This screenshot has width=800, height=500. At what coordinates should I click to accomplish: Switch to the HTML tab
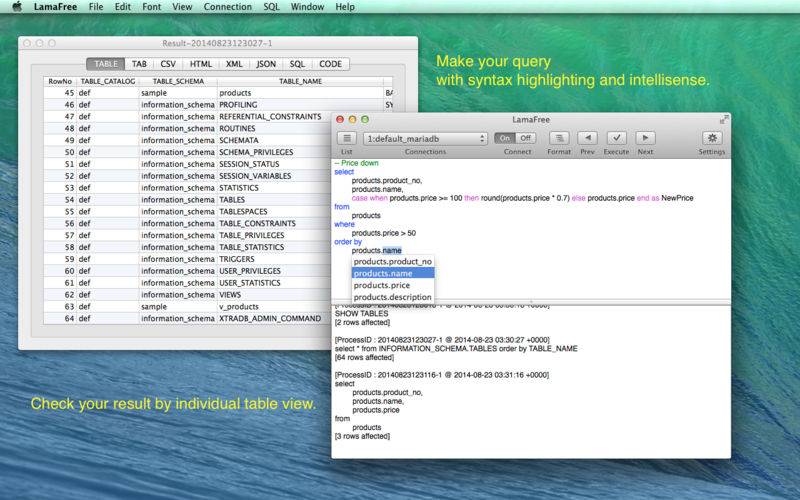pos(201,64)
